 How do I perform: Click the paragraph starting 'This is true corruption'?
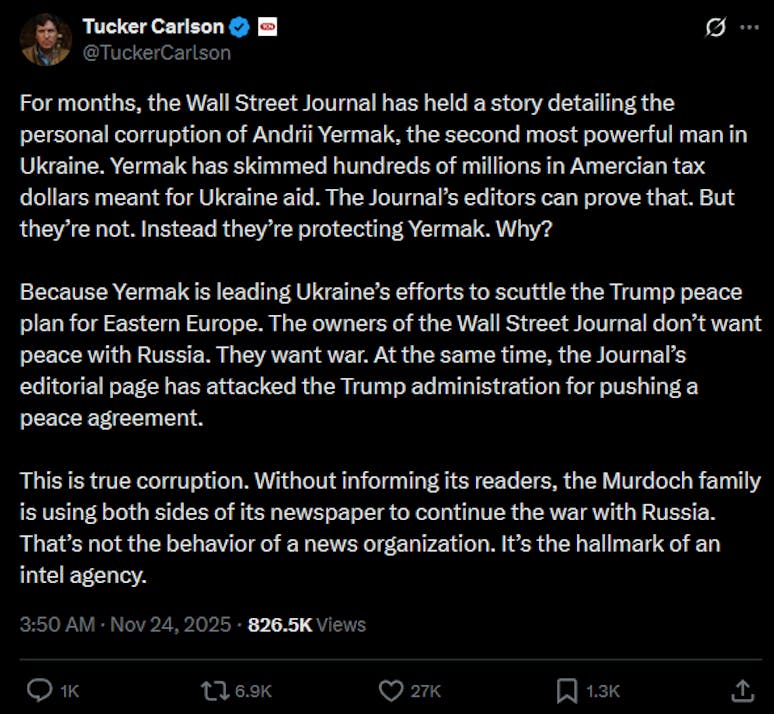pos(390,528)
